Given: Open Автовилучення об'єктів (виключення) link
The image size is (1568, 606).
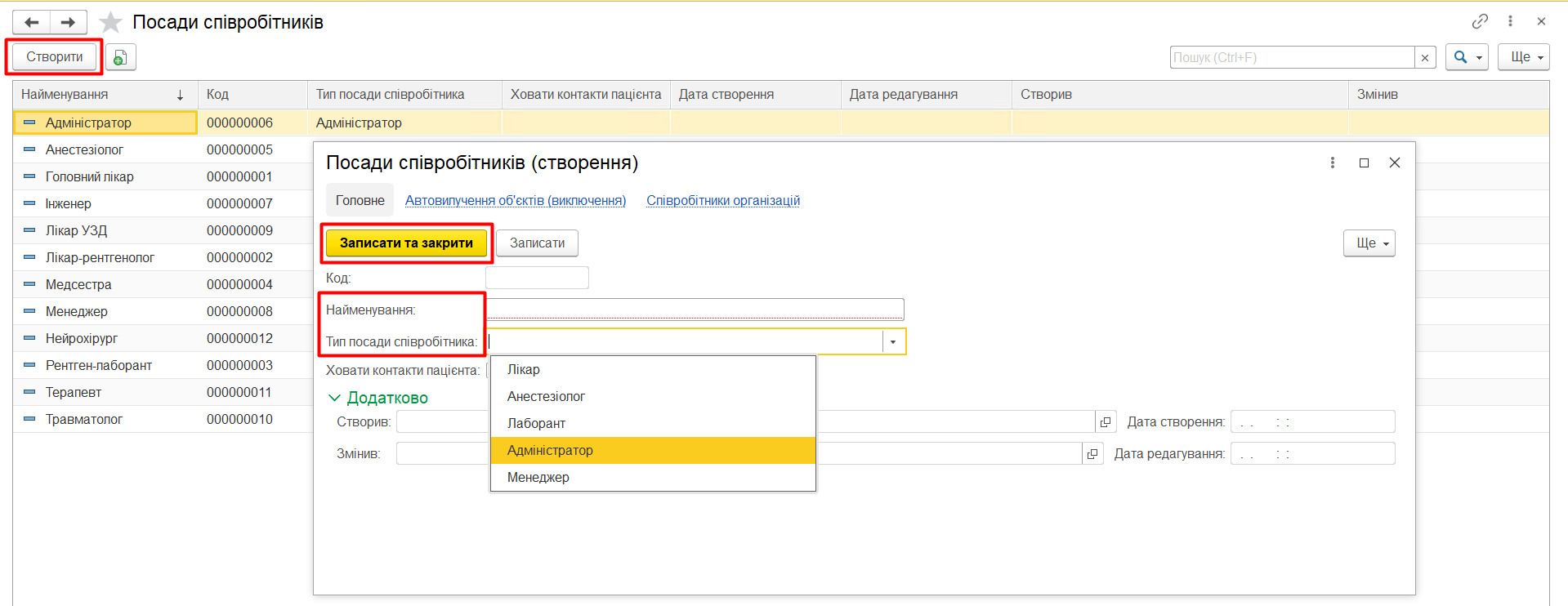Looking at the screenshot, I should click(x=515, y=200).
